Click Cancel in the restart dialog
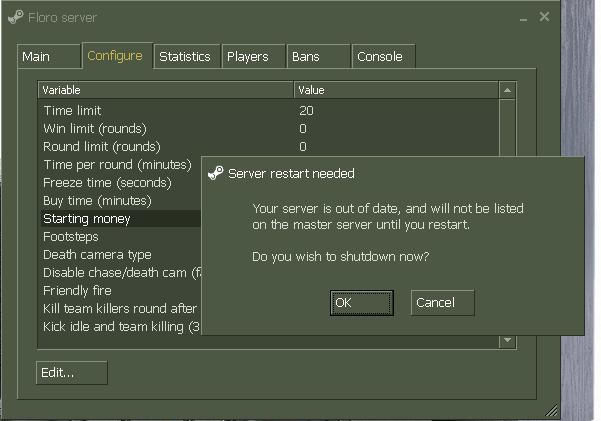The image size is (601, 421). [x=442, y=303]
